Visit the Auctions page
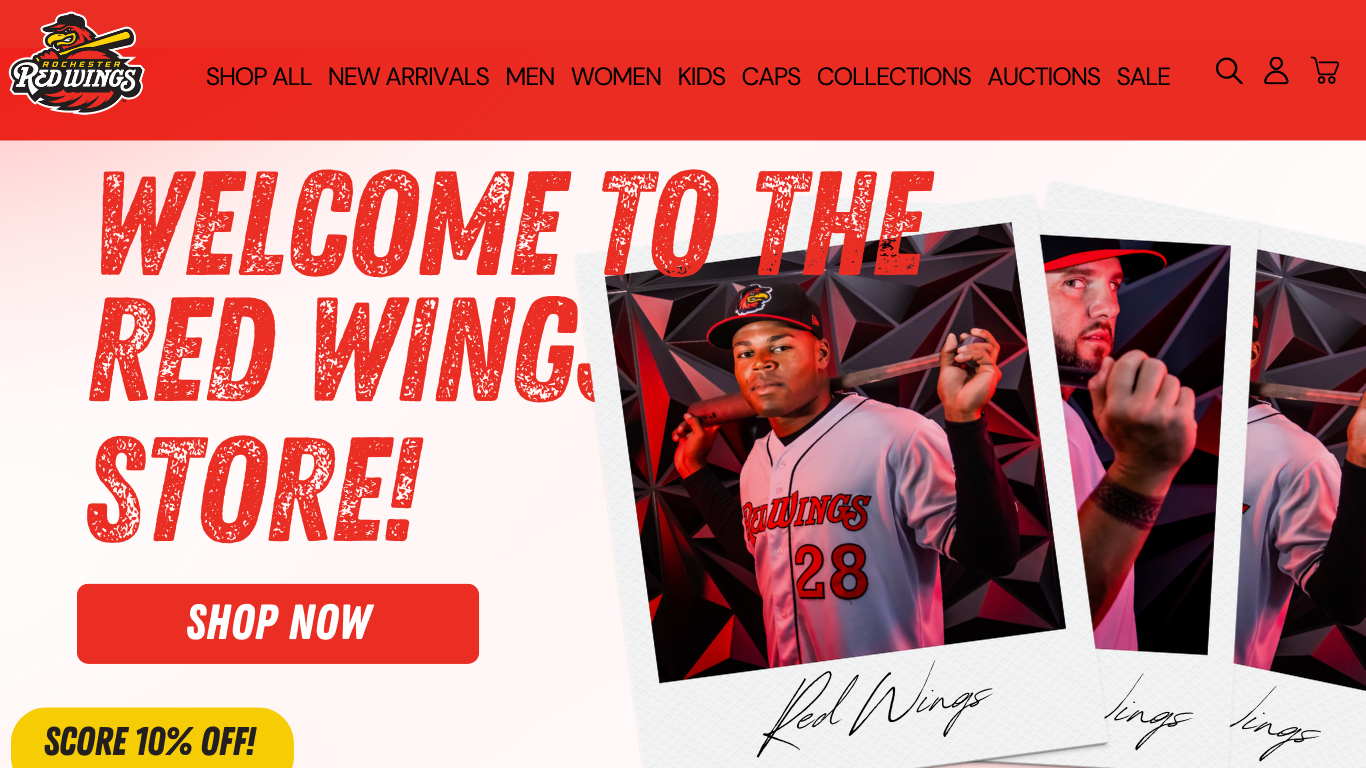Viewport: 1366px width, 768px height. (1044, 76)
